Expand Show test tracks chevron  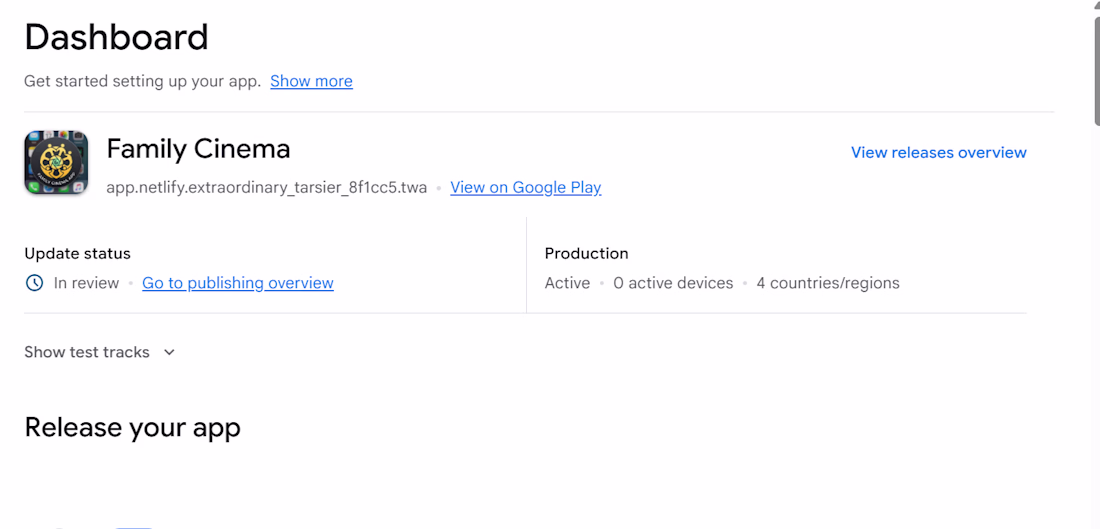(x=169, y=352)
